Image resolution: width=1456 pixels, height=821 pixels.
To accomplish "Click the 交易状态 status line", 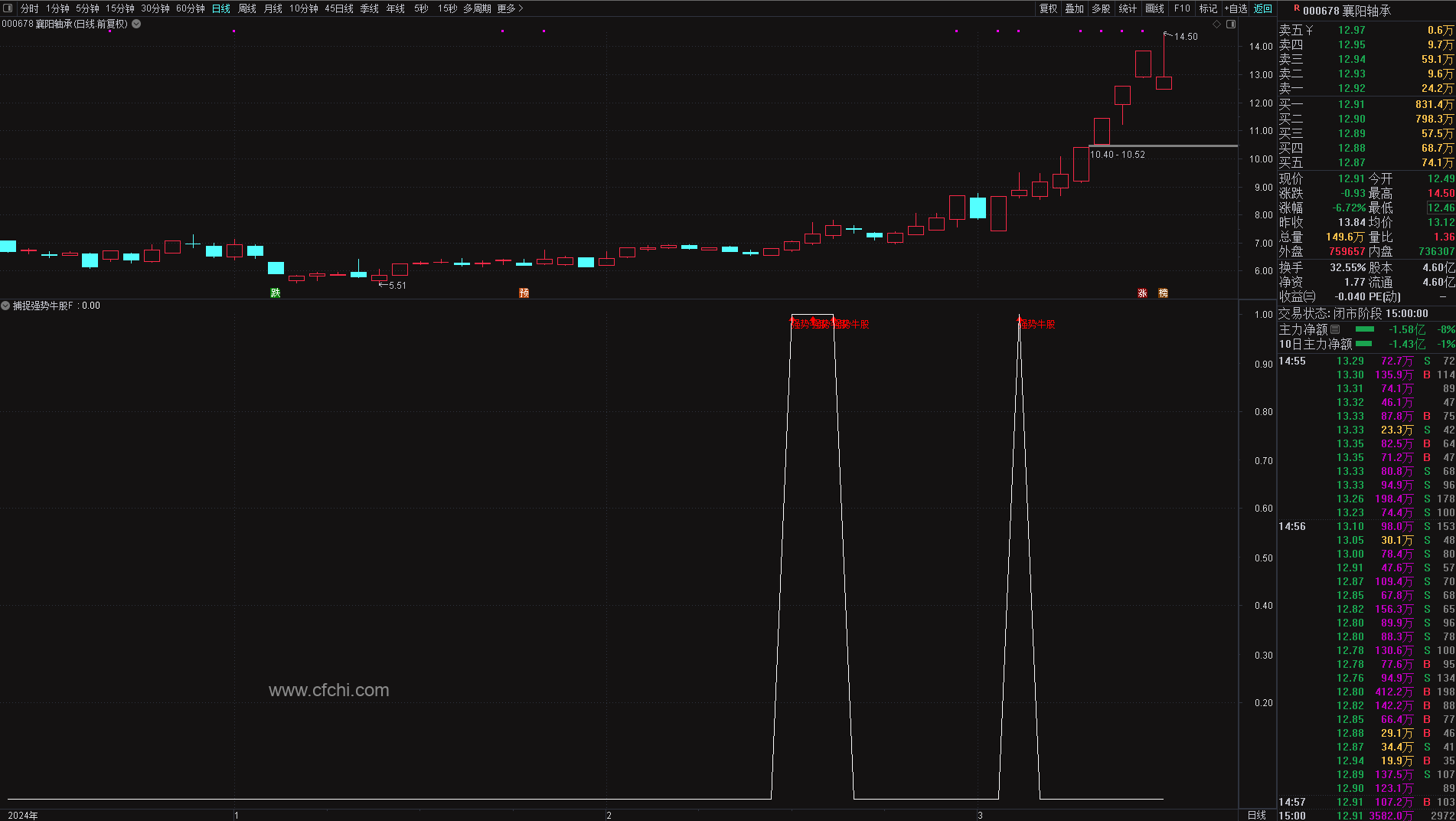I will 1353,313.
